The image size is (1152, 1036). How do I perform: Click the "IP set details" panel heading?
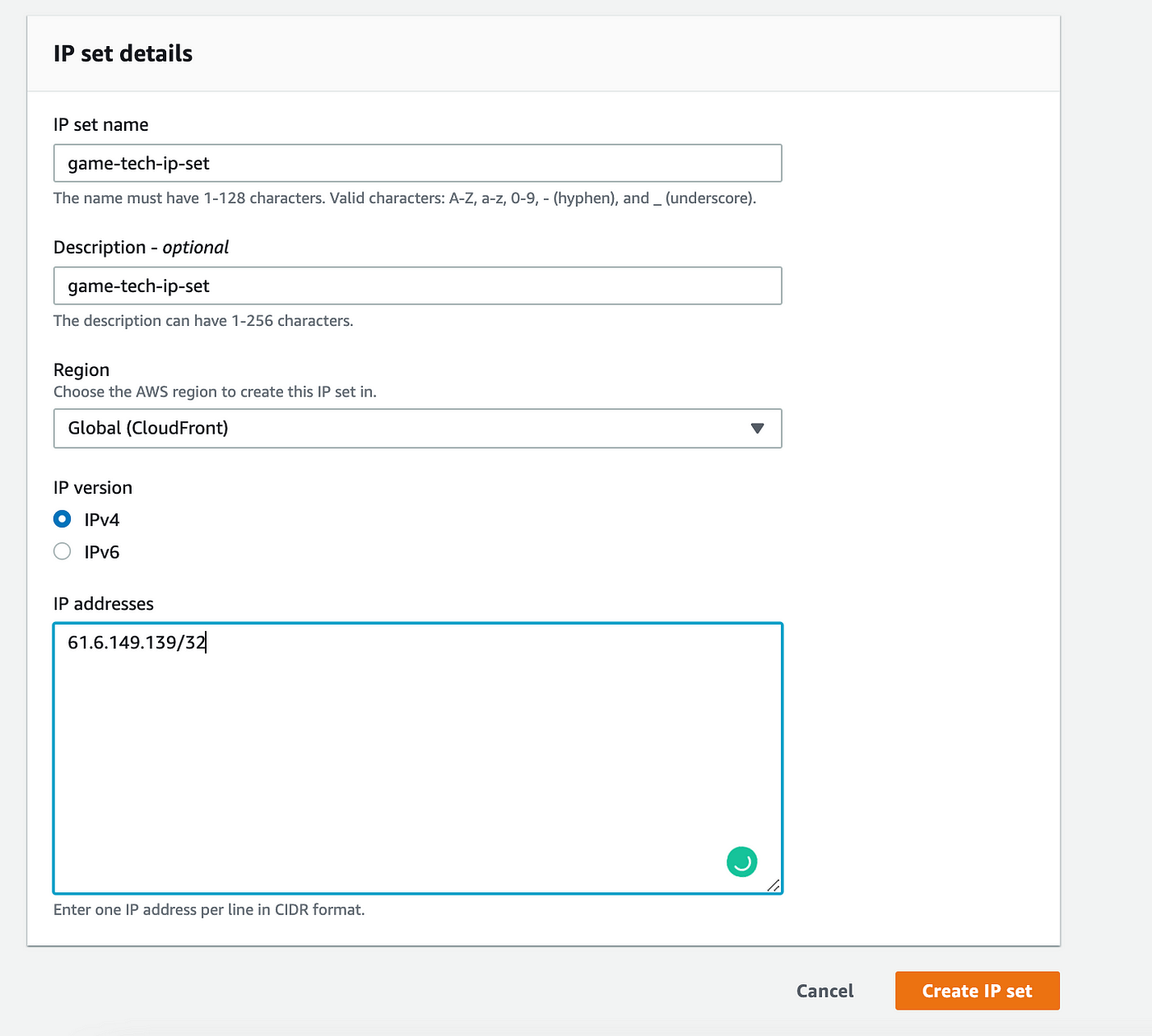pos(123,53)
